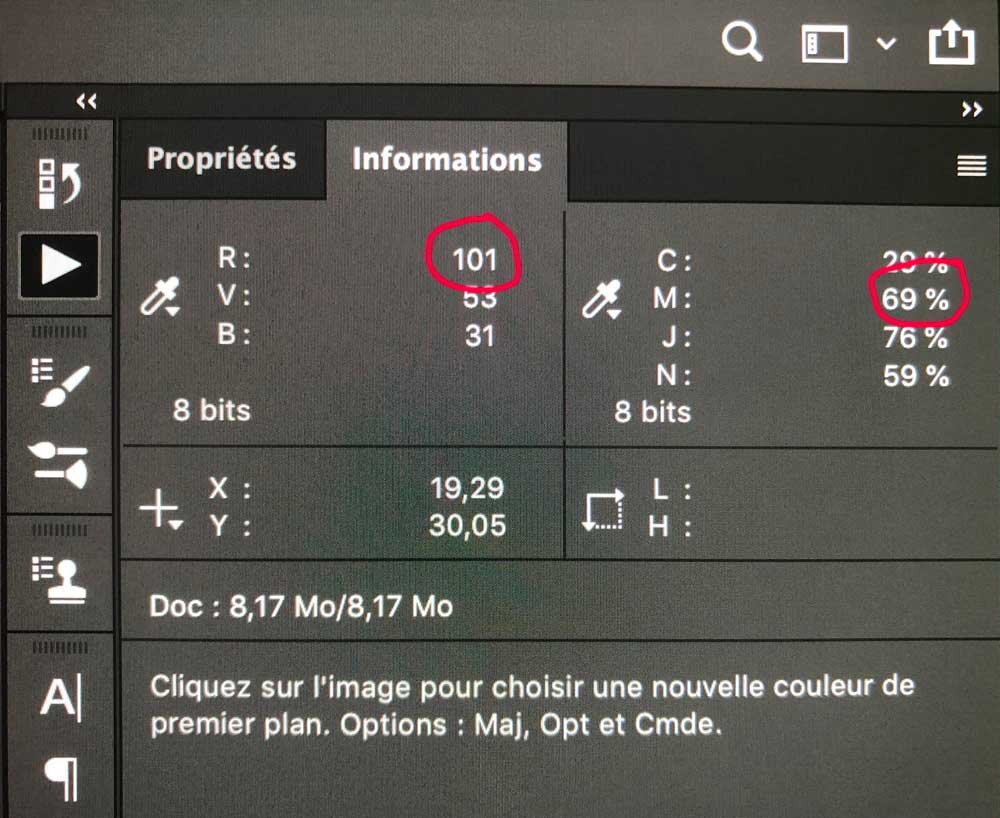This screenshot has width=1000, height=818.
Task: Click the search magnifier icon
Action: (x=742, y=43)
